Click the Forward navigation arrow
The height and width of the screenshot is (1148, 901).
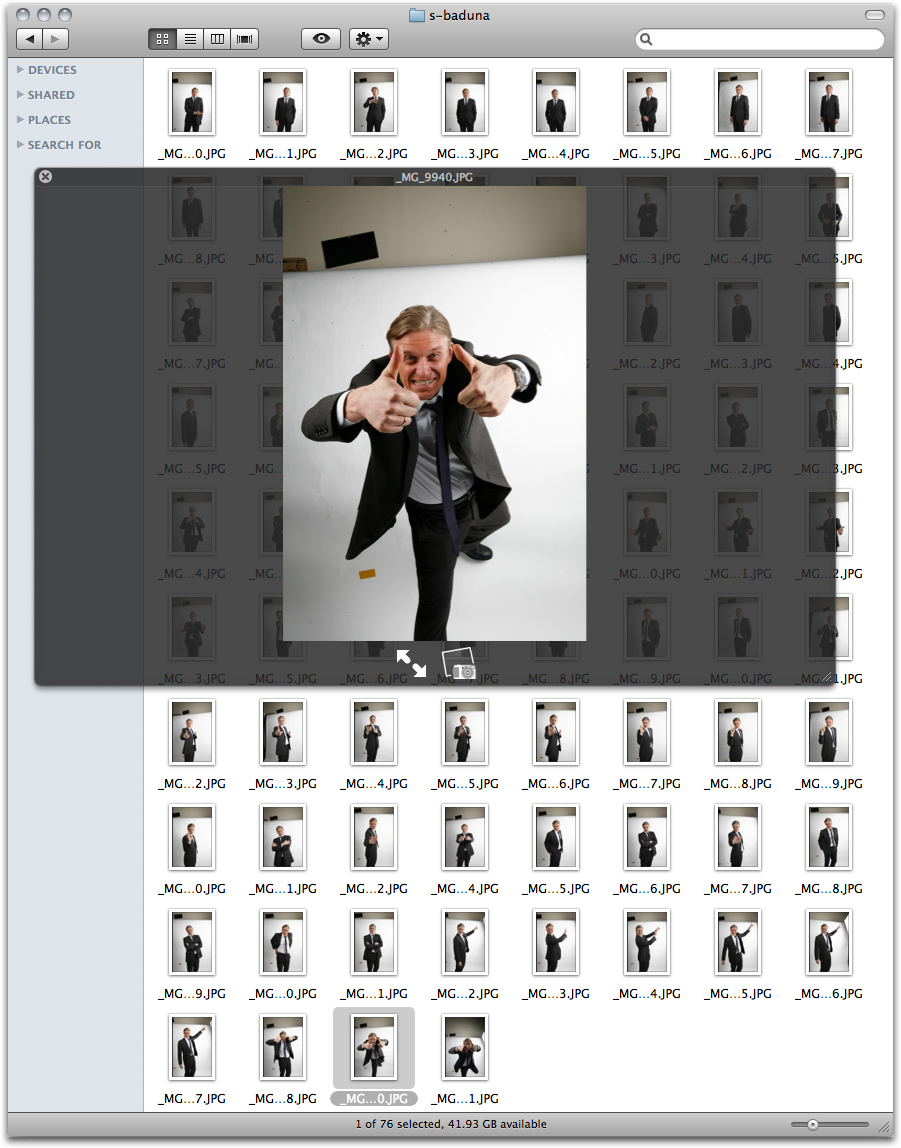tap(56, 39)
